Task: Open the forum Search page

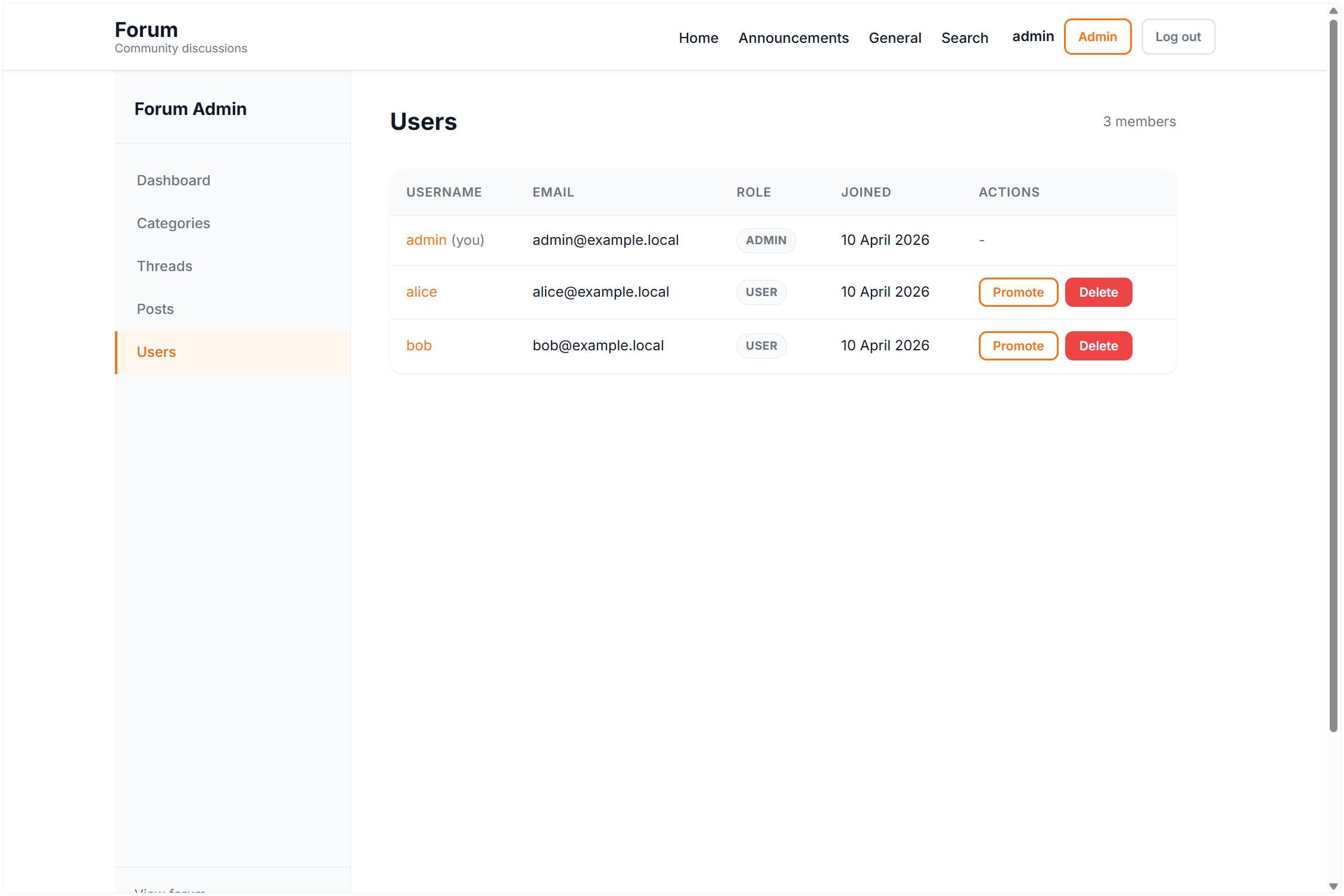Action: 965,37
